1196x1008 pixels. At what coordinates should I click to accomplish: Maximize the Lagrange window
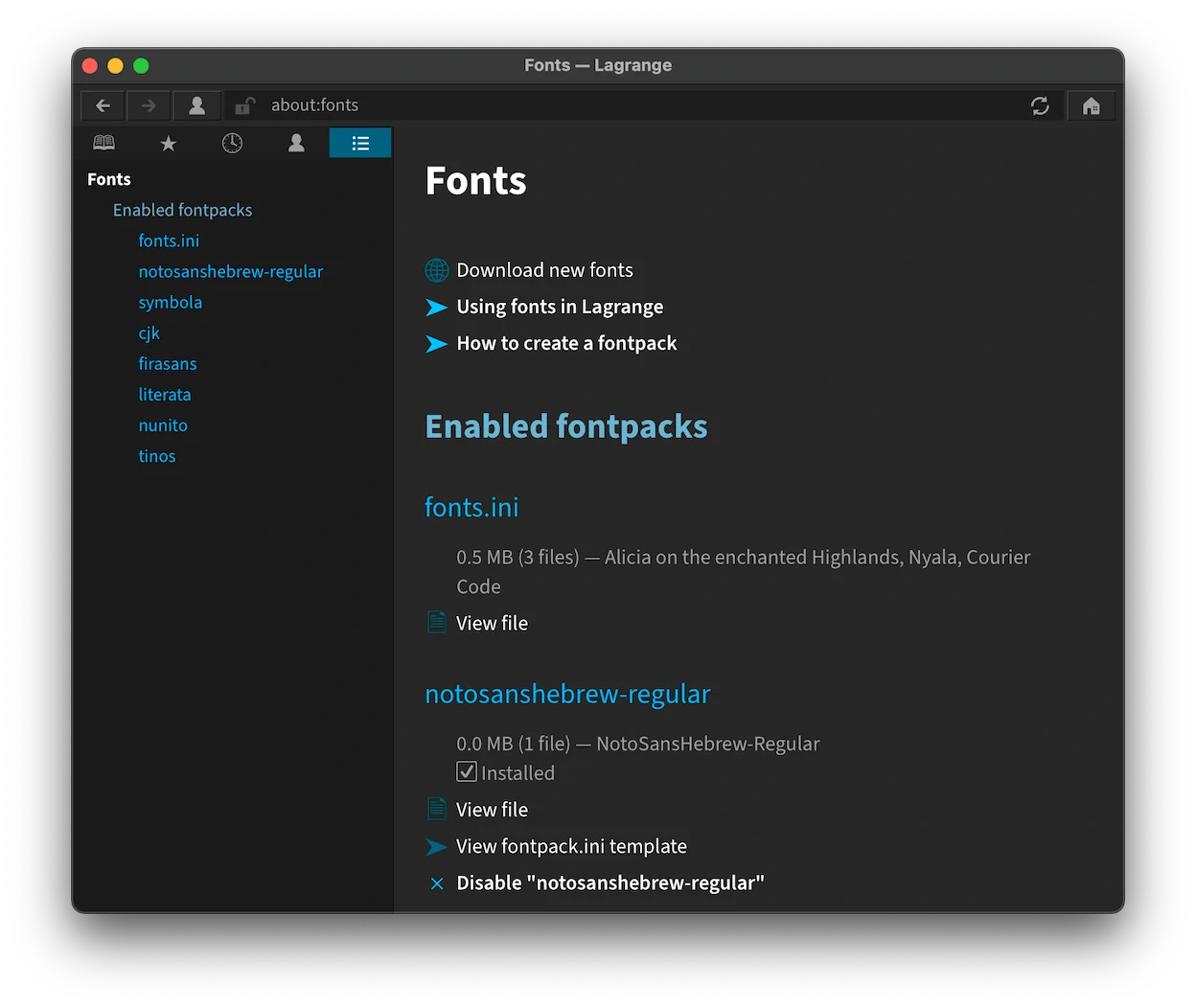pyautogui.click(x=141, y=65)
